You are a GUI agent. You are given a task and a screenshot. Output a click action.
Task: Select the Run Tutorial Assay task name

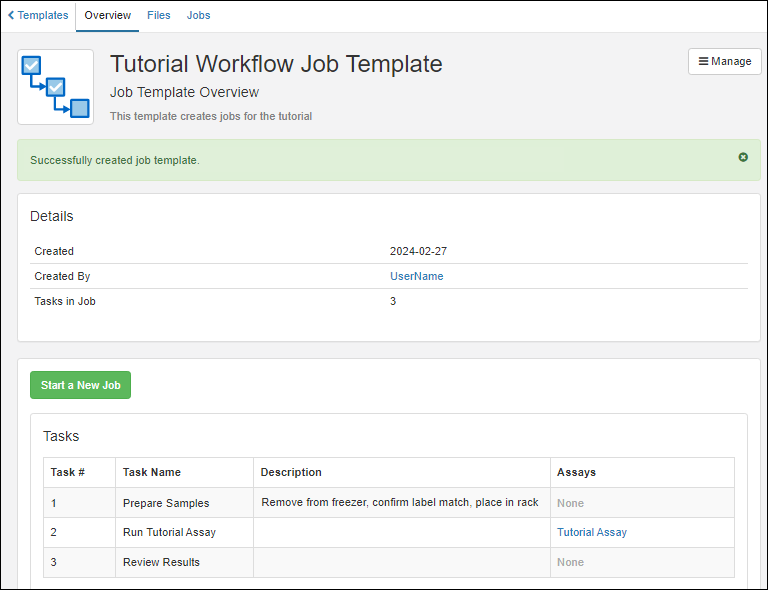pos(169,532)
